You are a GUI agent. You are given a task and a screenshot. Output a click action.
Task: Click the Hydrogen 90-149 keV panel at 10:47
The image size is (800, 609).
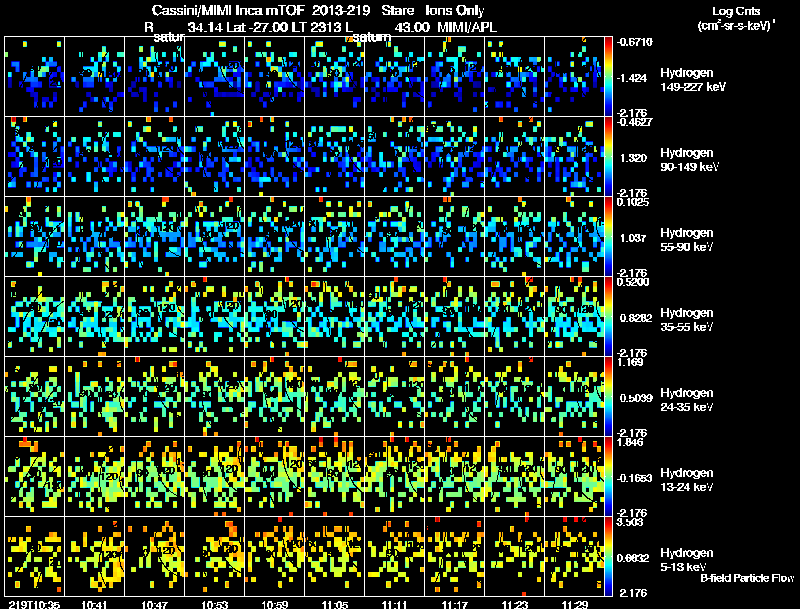point(155,157)
